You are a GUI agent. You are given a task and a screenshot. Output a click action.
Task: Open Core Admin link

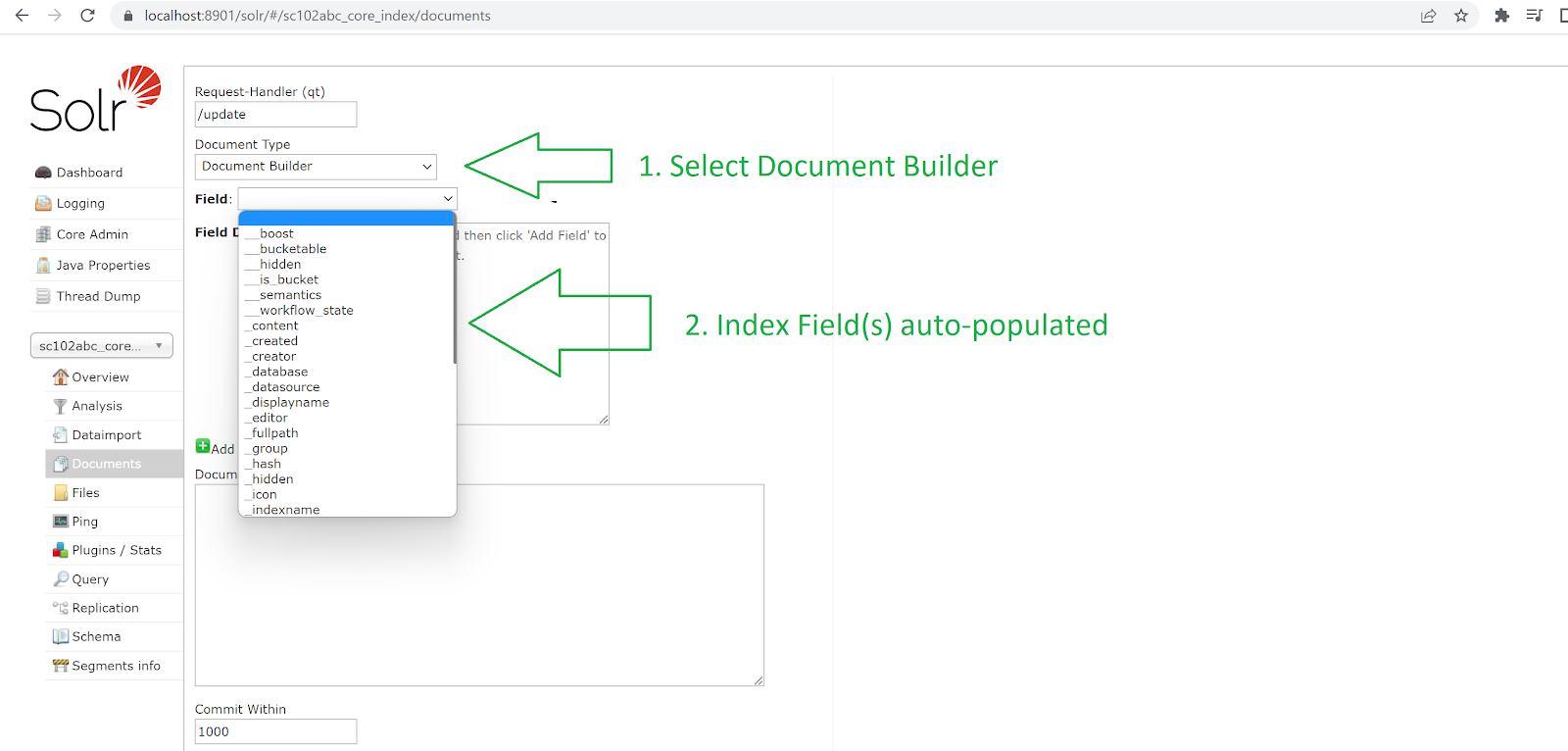coord(92,234)
